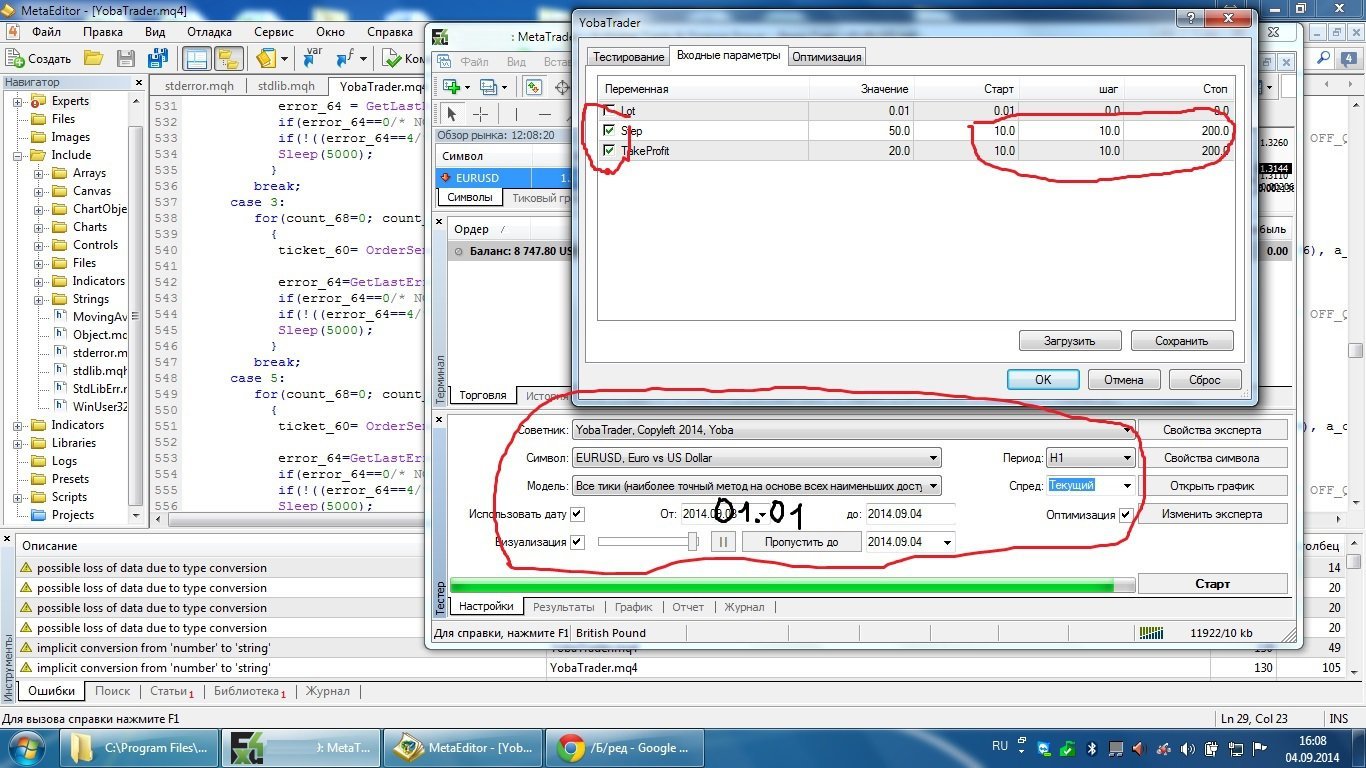Click the Отмена button

(x=1124, y=380)
